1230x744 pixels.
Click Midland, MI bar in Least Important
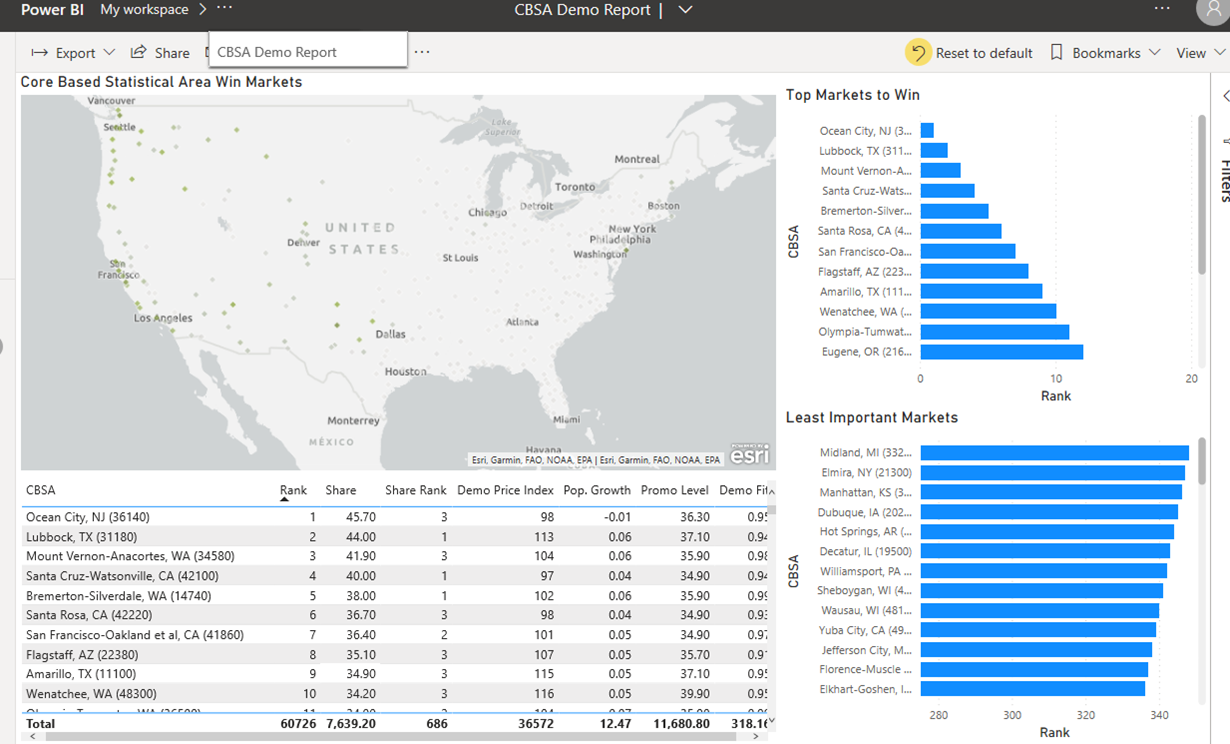pyautogui.click(x=1055, y=453)
